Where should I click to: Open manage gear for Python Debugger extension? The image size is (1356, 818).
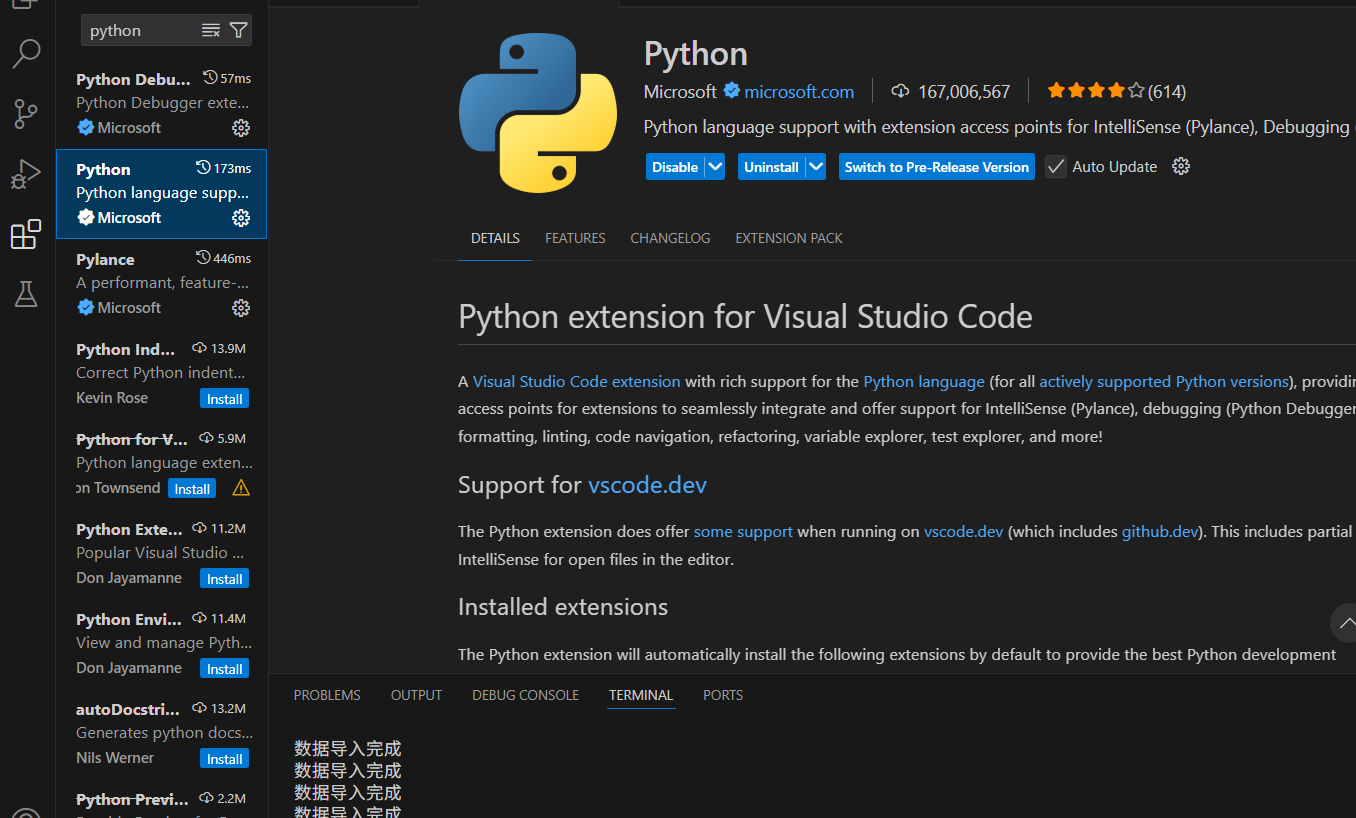pos(241,128)
